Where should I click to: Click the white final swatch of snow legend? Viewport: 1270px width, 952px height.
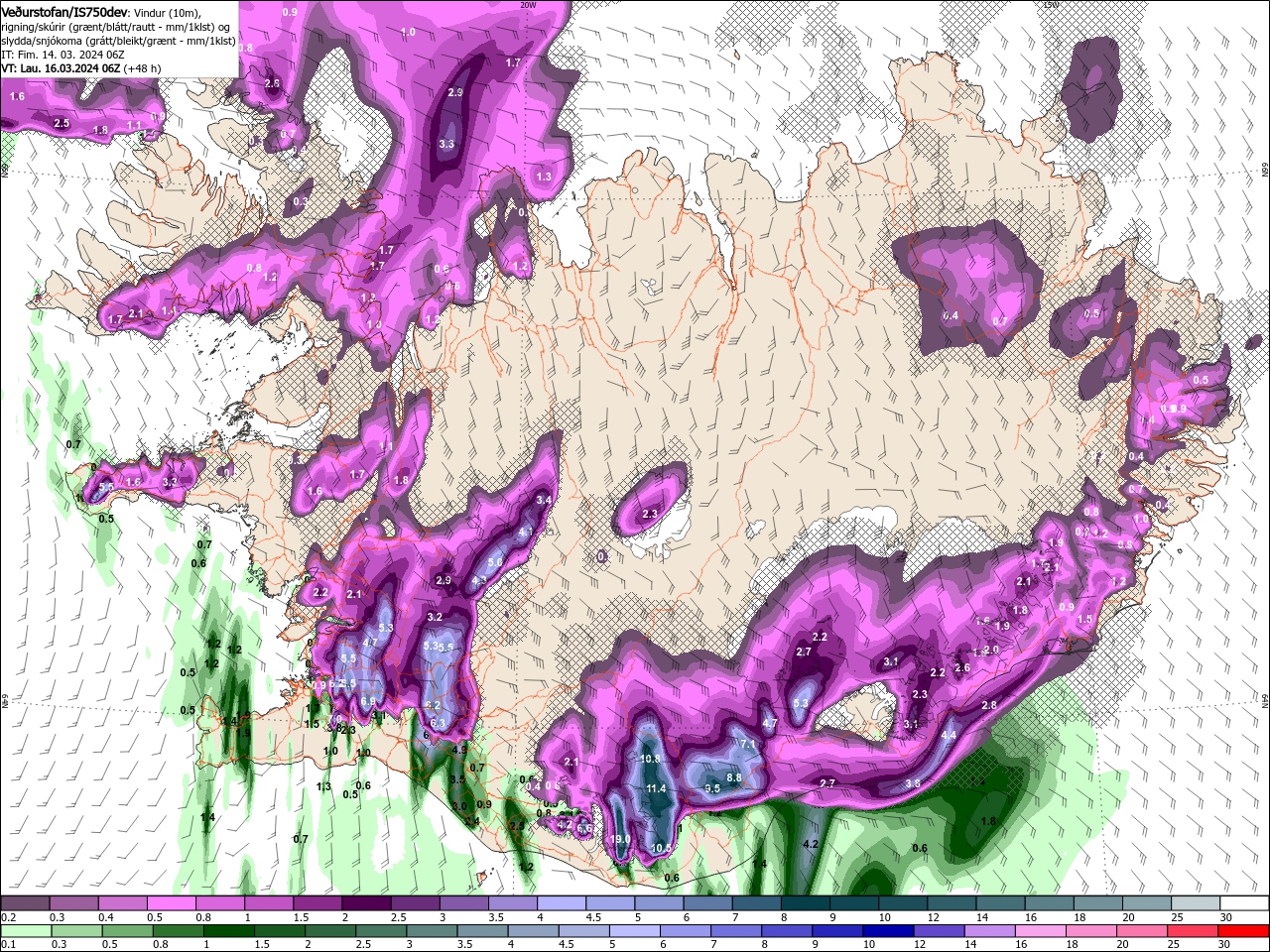[1244, 903]
